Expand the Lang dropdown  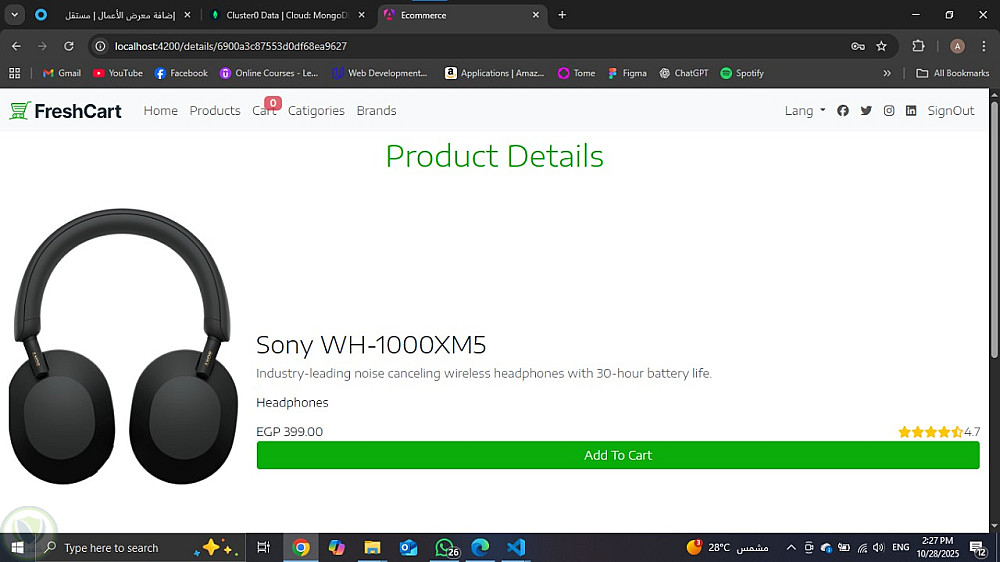click(805, 110)
